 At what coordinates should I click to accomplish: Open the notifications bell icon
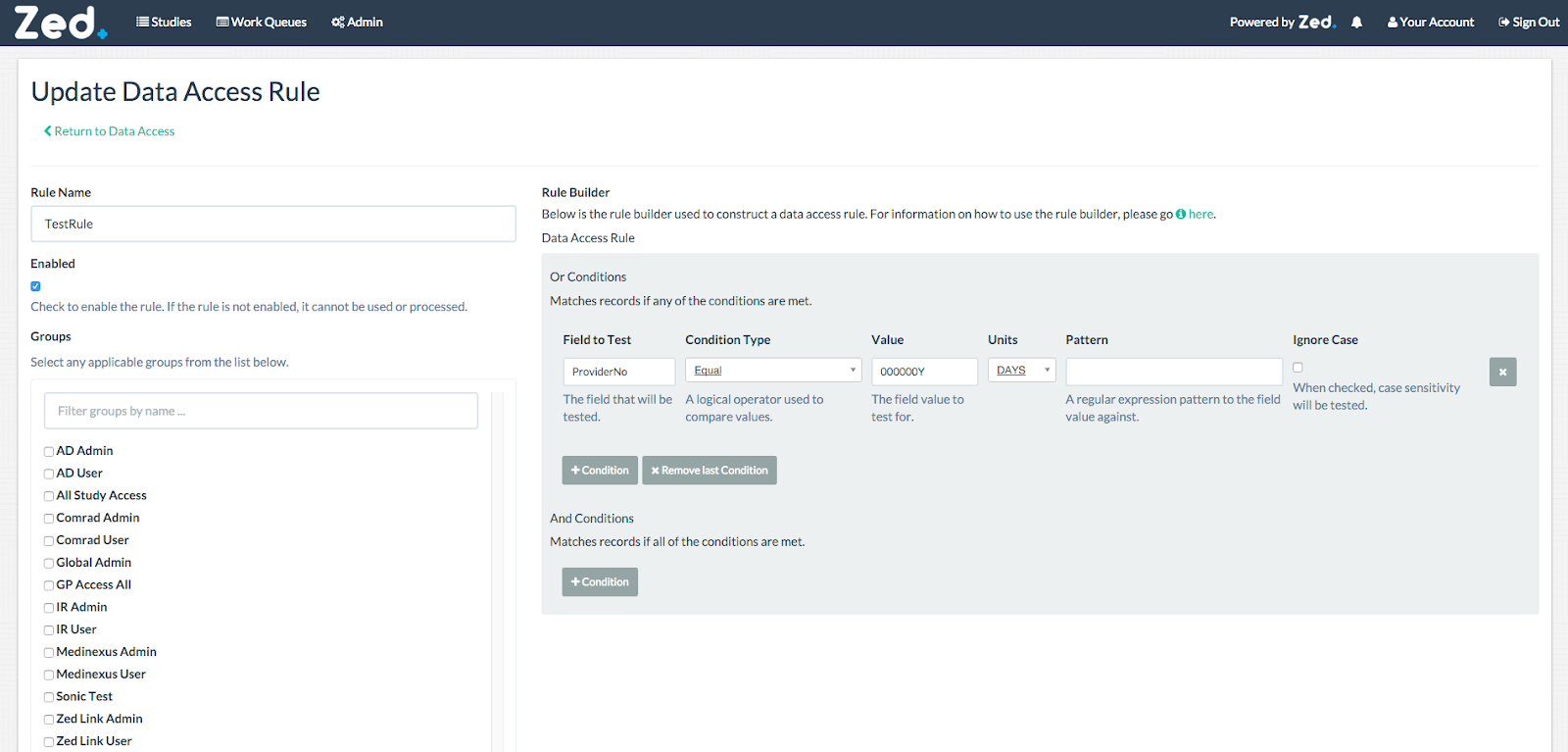click(1356, 23)
